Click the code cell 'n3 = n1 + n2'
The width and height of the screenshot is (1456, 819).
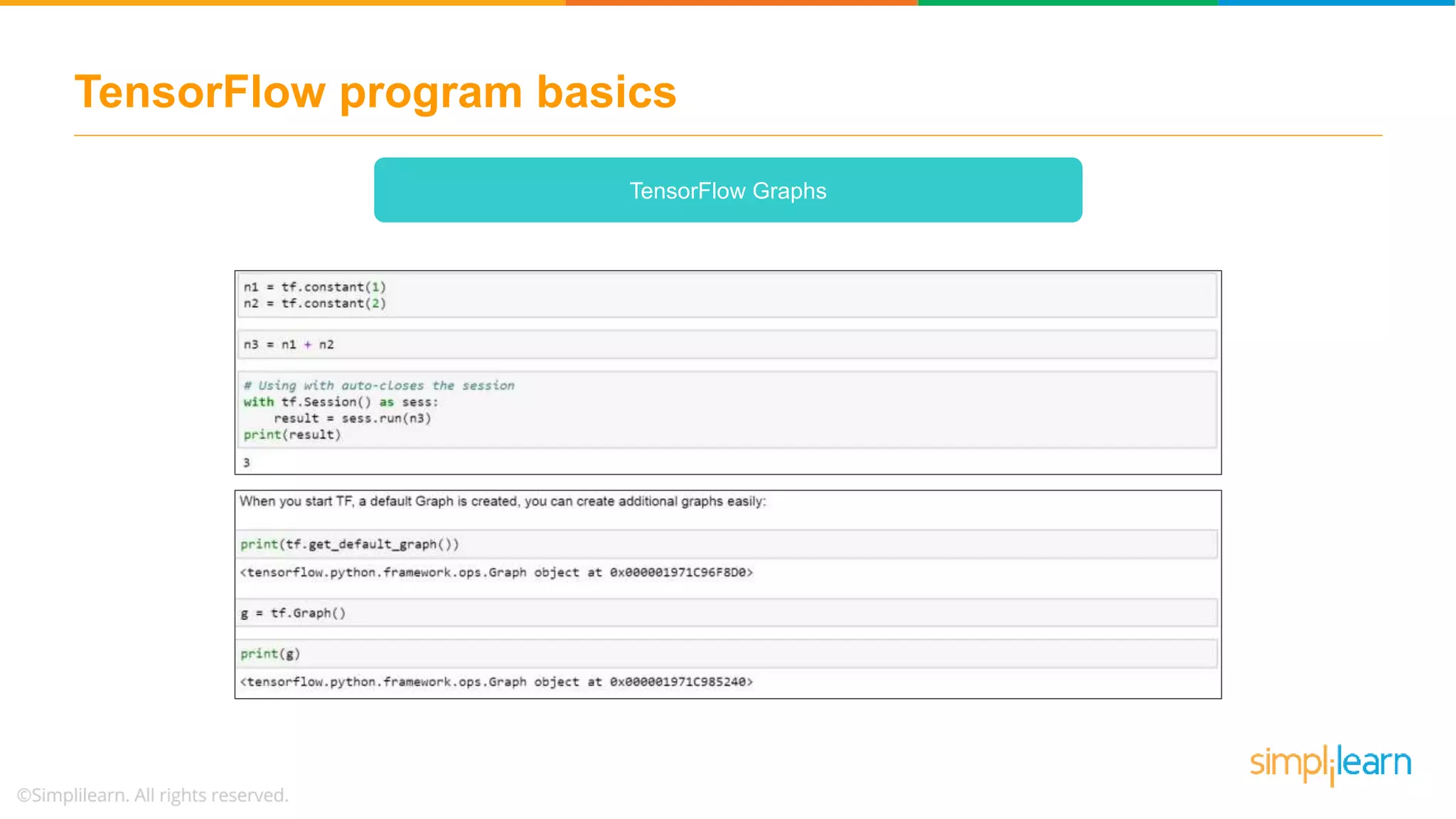point(727,345)
